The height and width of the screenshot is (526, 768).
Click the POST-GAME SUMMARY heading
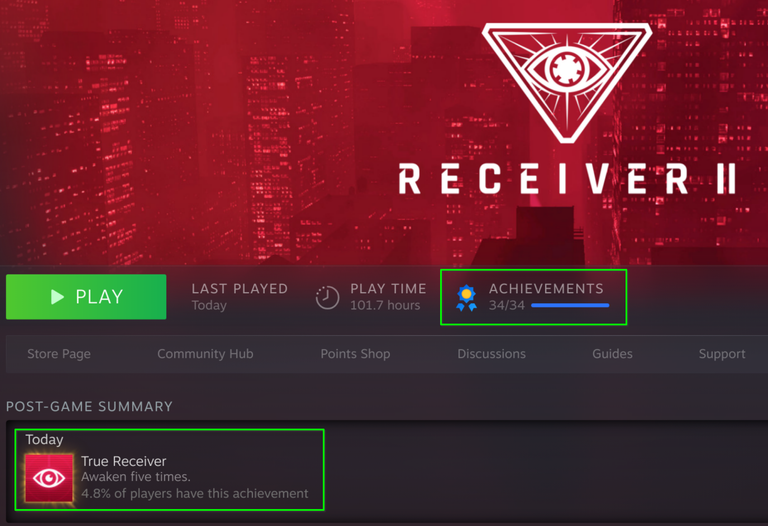click(89, 406)
